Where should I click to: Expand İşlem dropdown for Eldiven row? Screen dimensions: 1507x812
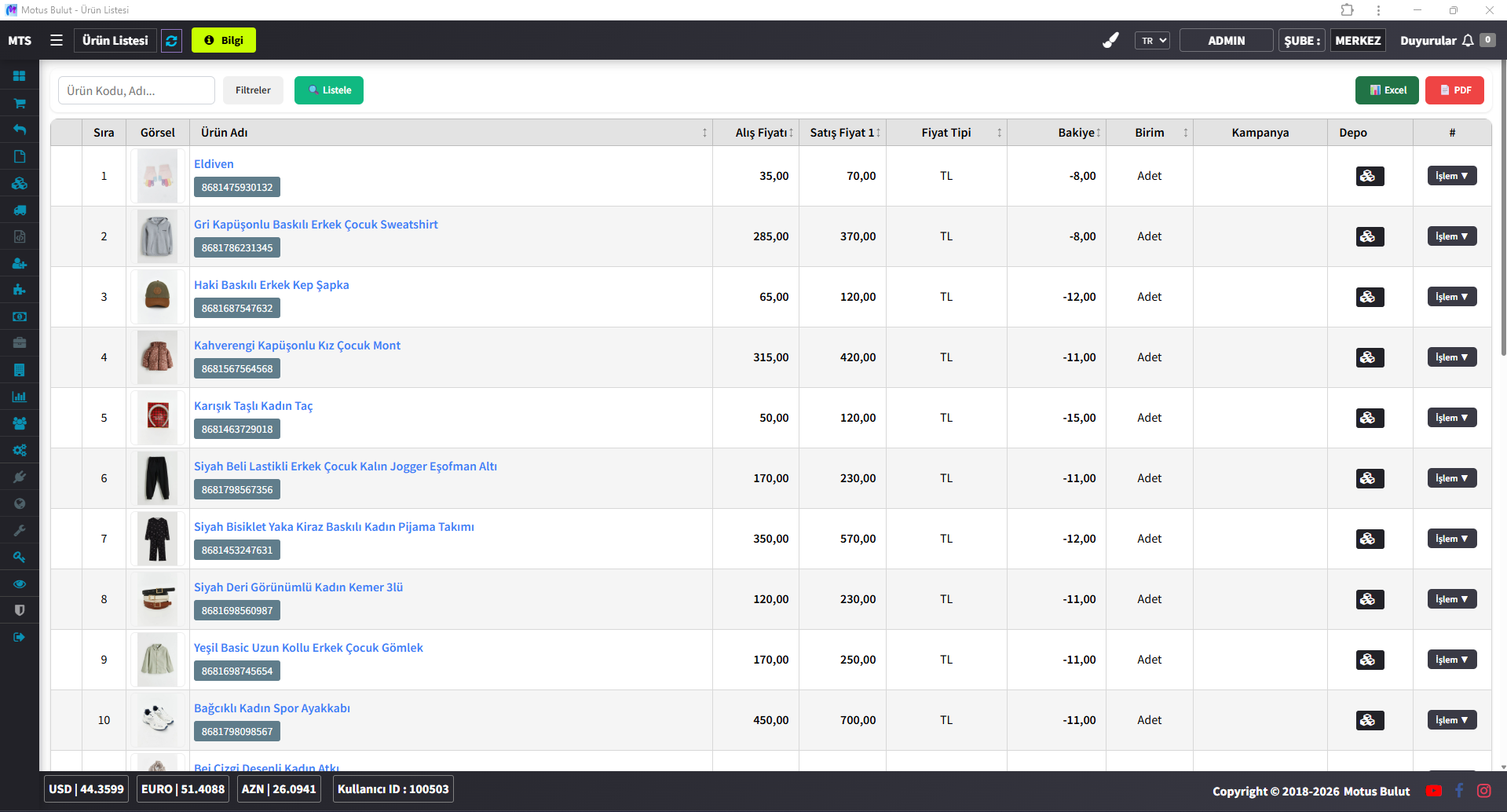tap(1451, 176)
